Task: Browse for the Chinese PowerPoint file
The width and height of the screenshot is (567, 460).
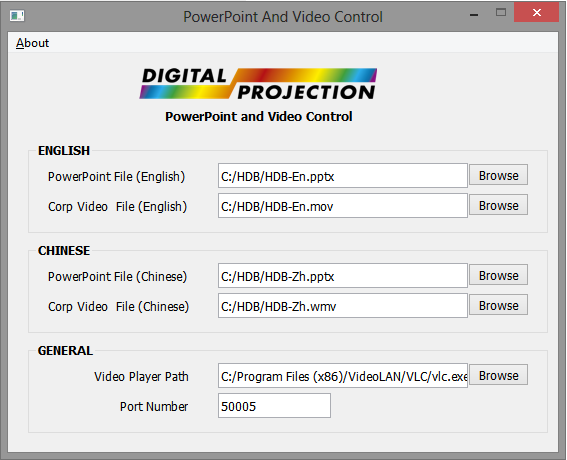Action: click(x=498, y=276)
